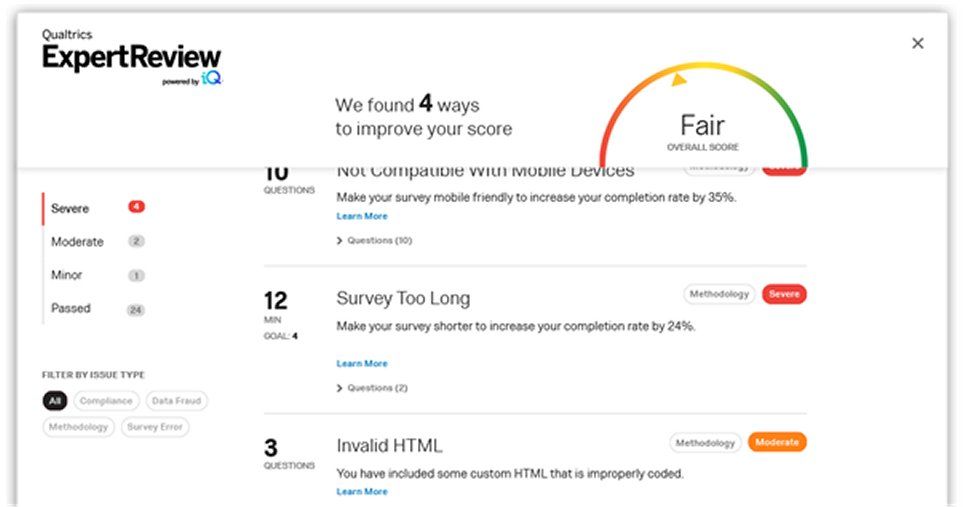This screenshot has width=970, height=507.
Task: Enable the Methodology filter chip
Action: 78,427
